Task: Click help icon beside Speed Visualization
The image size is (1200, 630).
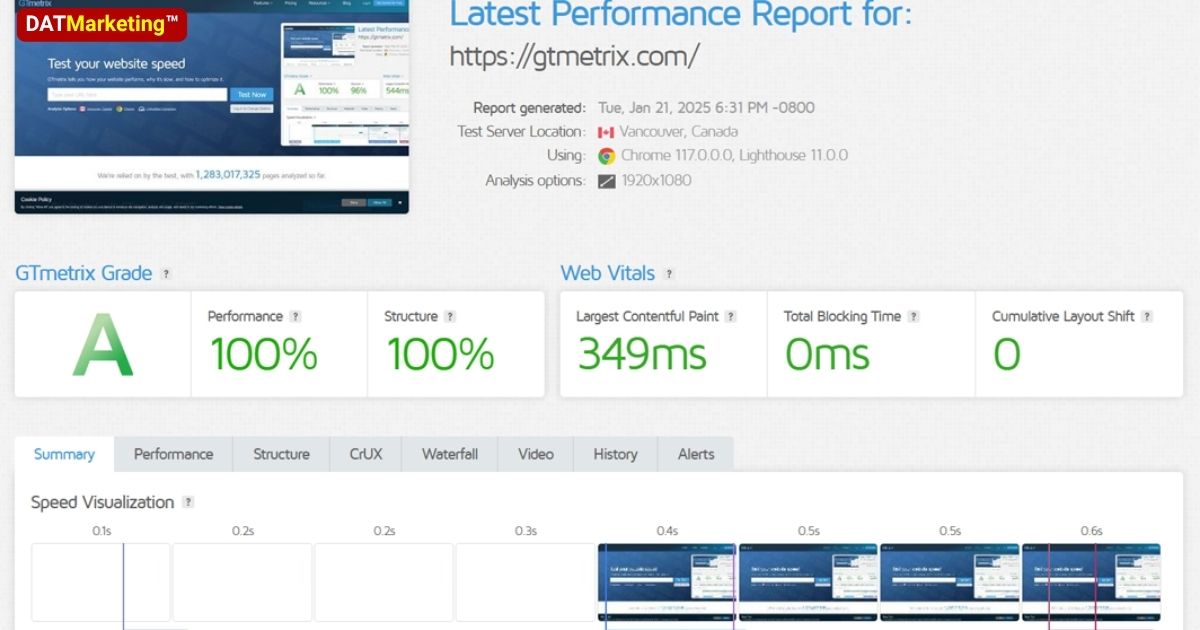Action: point(188,502)
